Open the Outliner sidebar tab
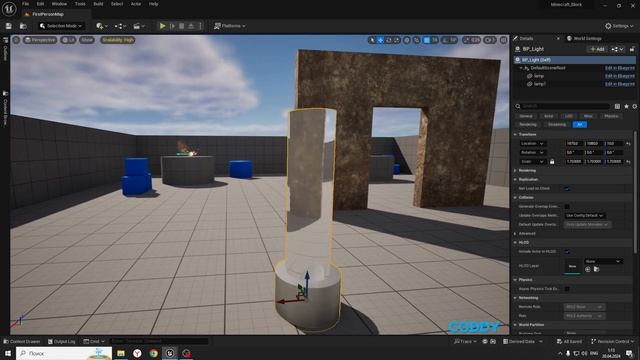 click(5, 49)
